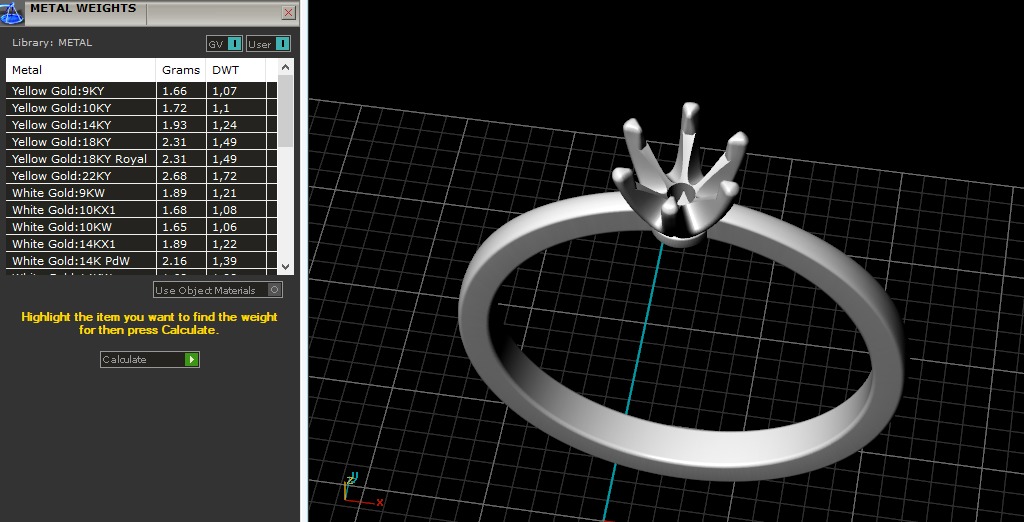
Task: Click the 1,72 DWT value cell
Action: point(236,176)
